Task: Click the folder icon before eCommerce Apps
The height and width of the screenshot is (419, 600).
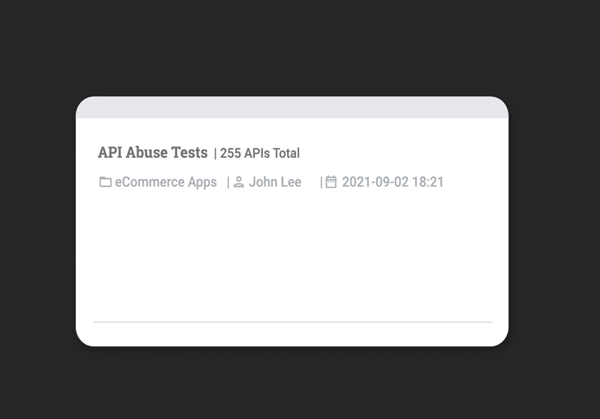Action: click(x=105, y=182)
